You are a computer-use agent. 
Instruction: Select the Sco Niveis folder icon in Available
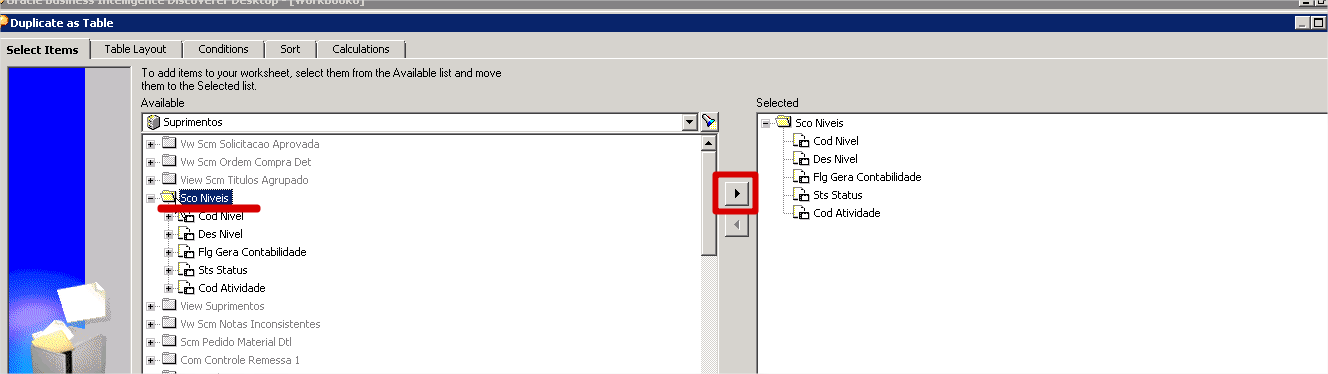point(168,198)
